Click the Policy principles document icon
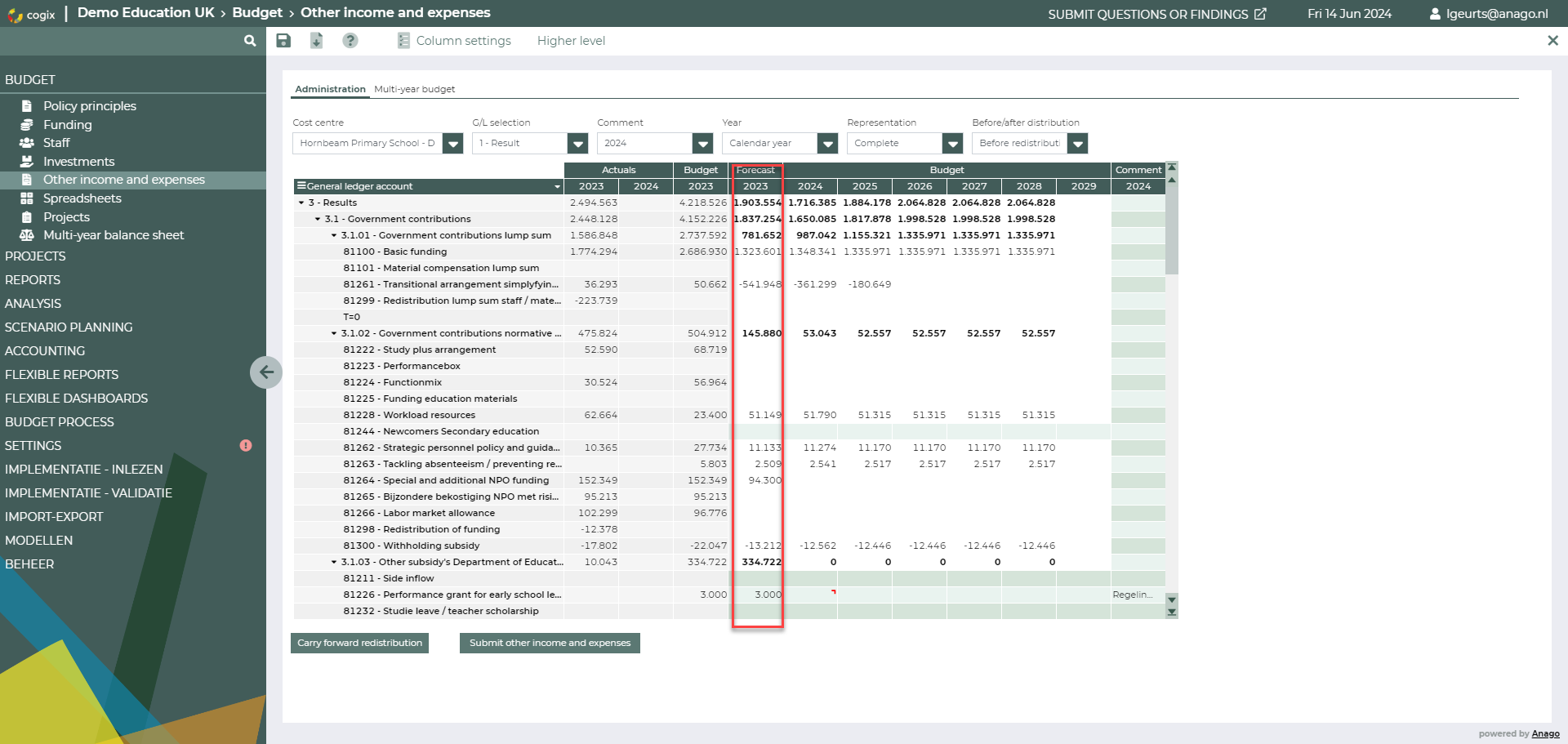This screenshot has width=1568, height=744. tap(27, 106)
